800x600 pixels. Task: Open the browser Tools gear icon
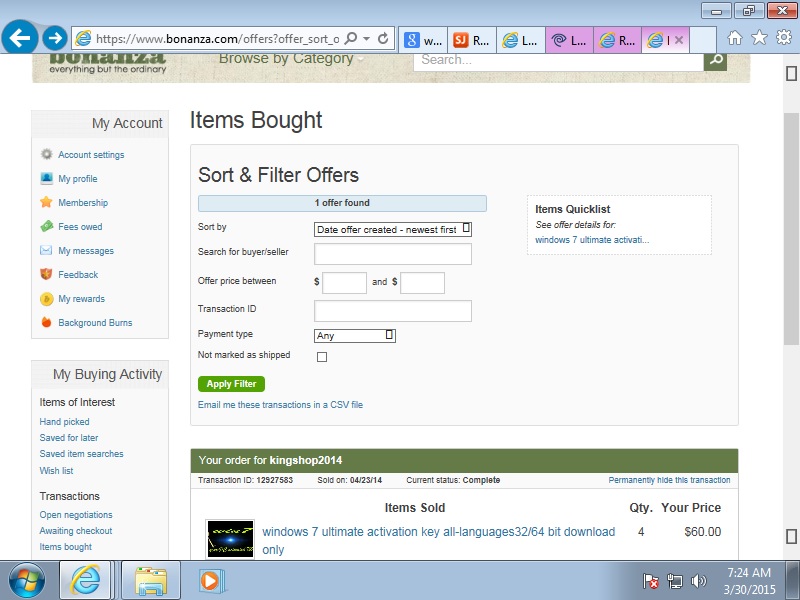[784, 38]
